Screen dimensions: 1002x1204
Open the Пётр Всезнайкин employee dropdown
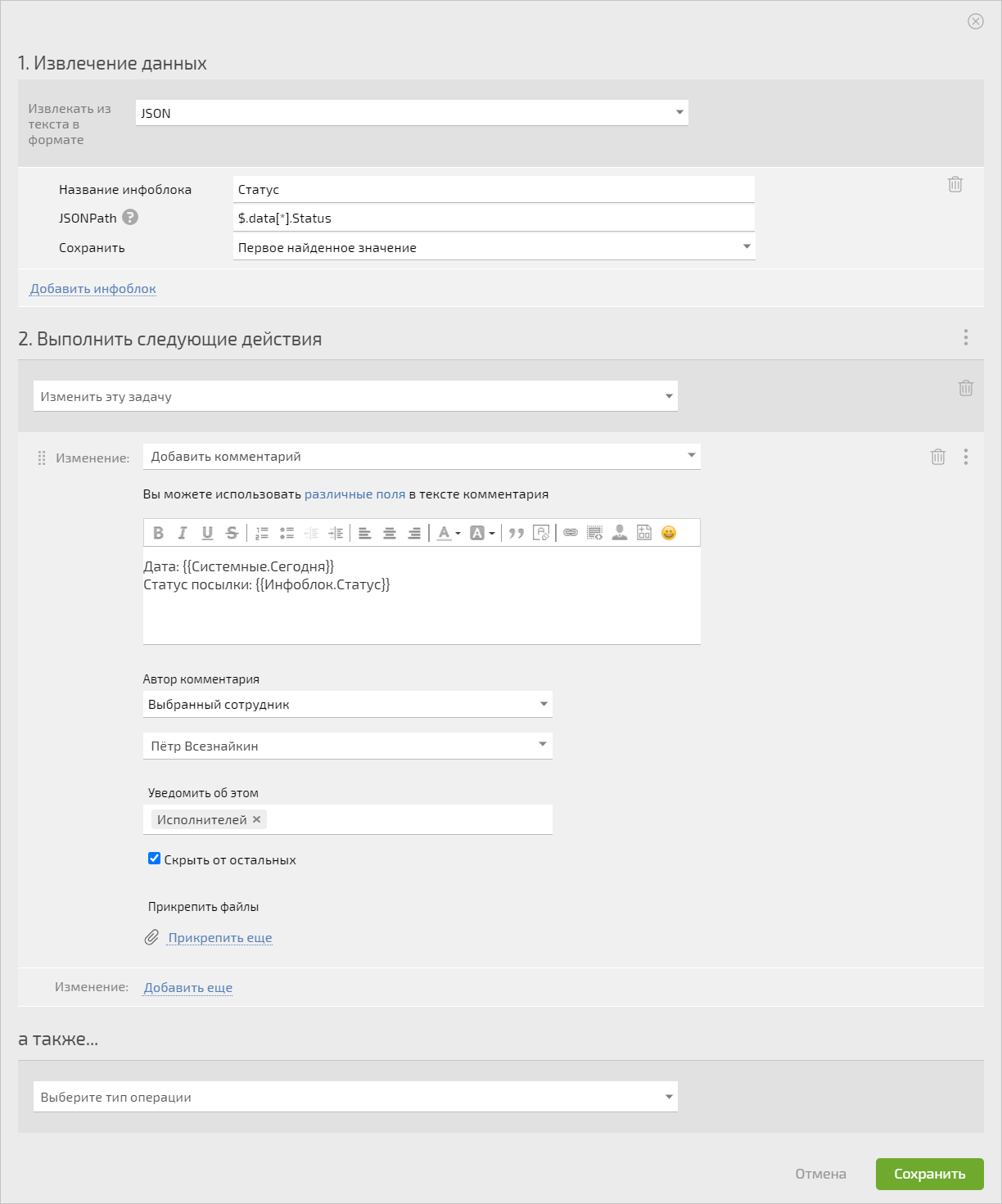click(x=348, y=746)
